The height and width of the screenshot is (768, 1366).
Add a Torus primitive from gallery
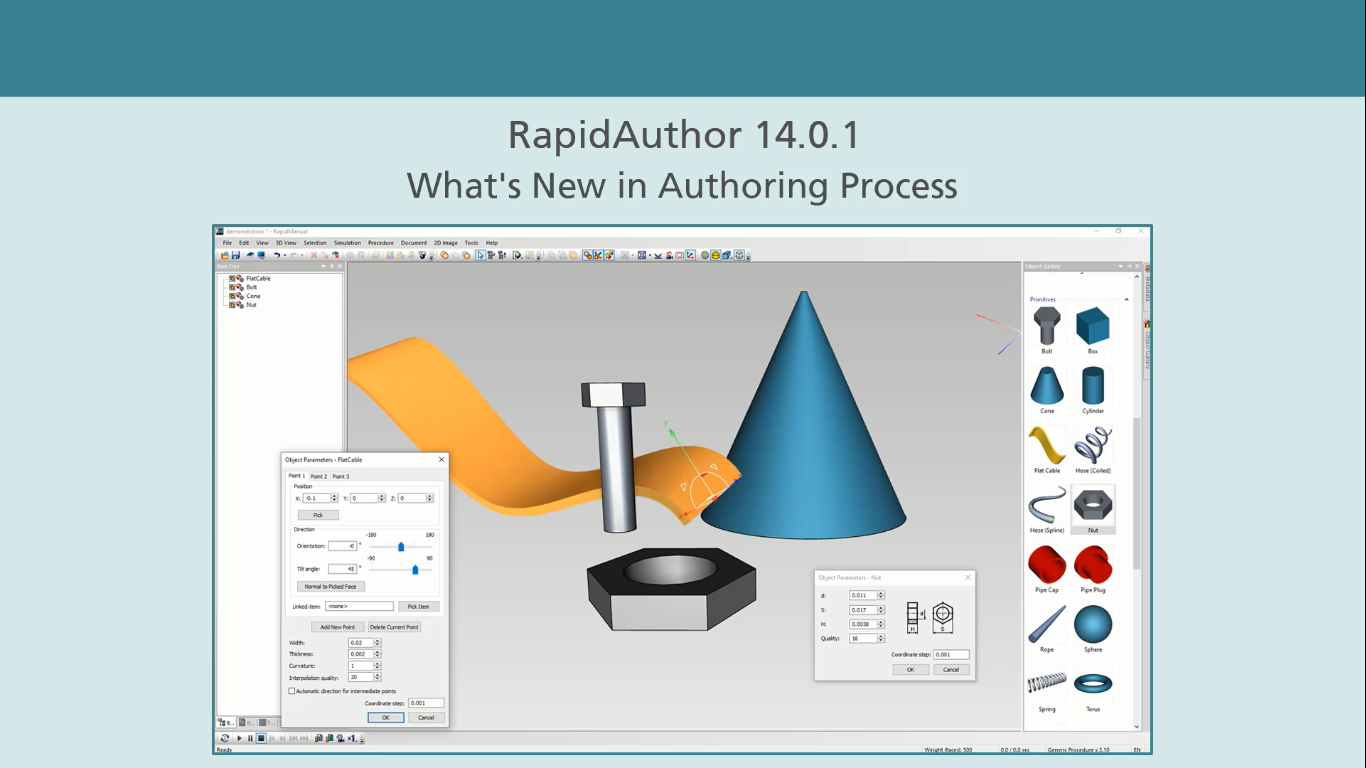[1093, 689]
